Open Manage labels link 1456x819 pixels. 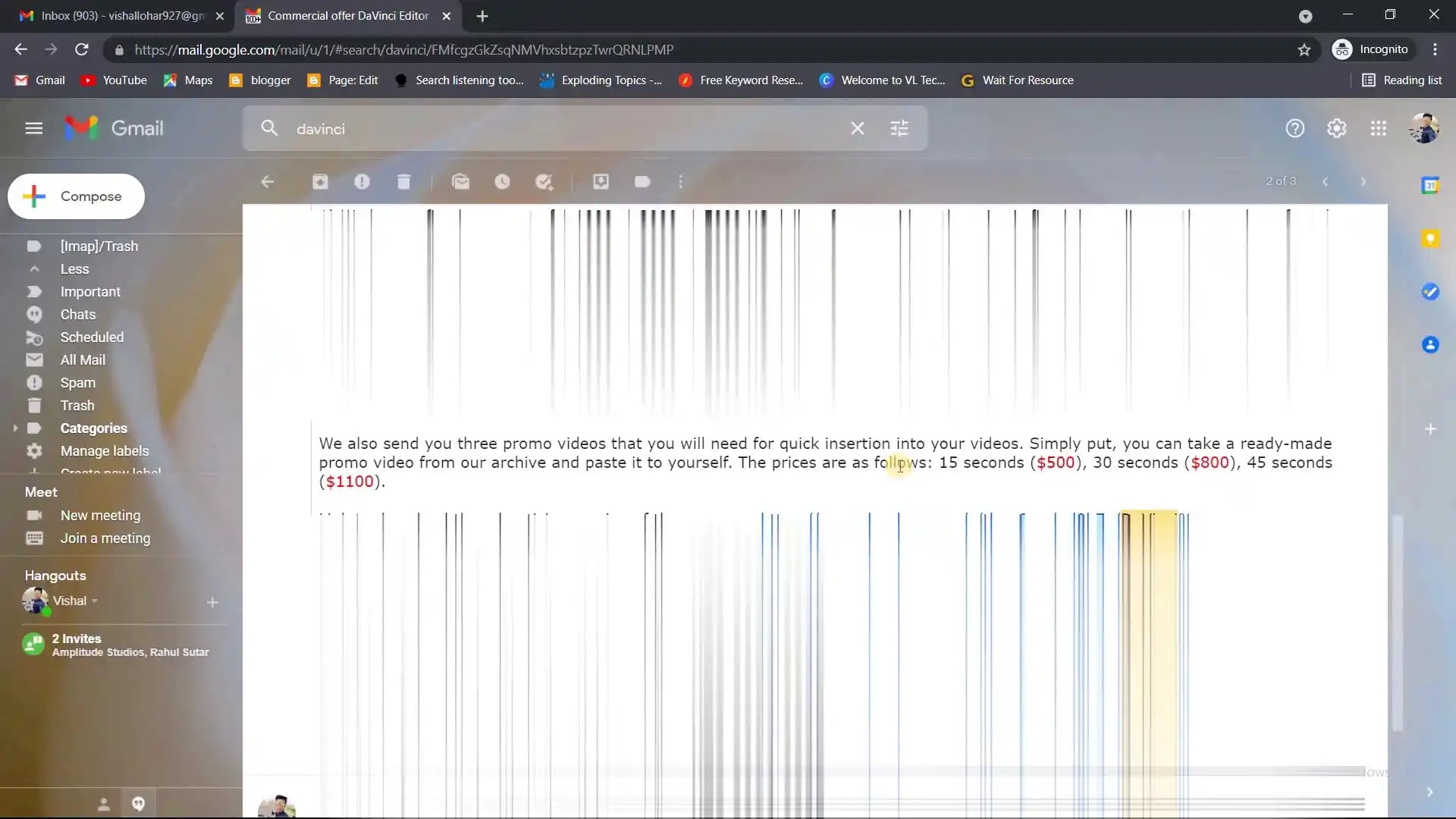coord(104,451)
